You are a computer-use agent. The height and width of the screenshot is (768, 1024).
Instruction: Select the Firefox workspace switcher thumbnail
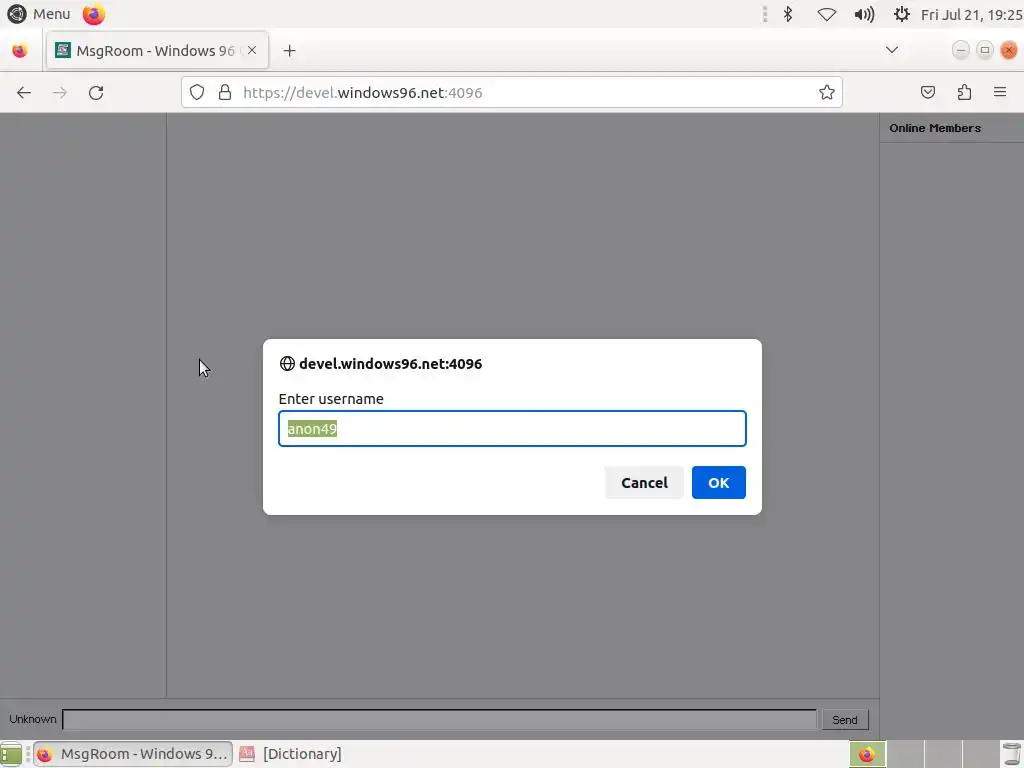click(867, 754)
